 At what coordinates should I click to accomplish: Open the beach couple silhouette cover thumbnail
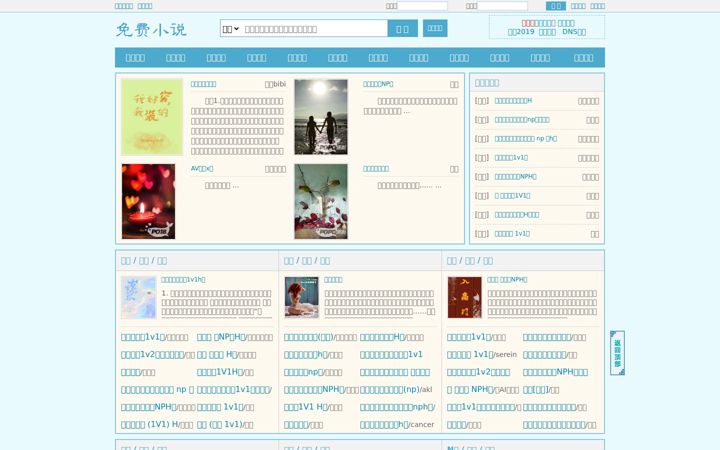pos(321,117)
